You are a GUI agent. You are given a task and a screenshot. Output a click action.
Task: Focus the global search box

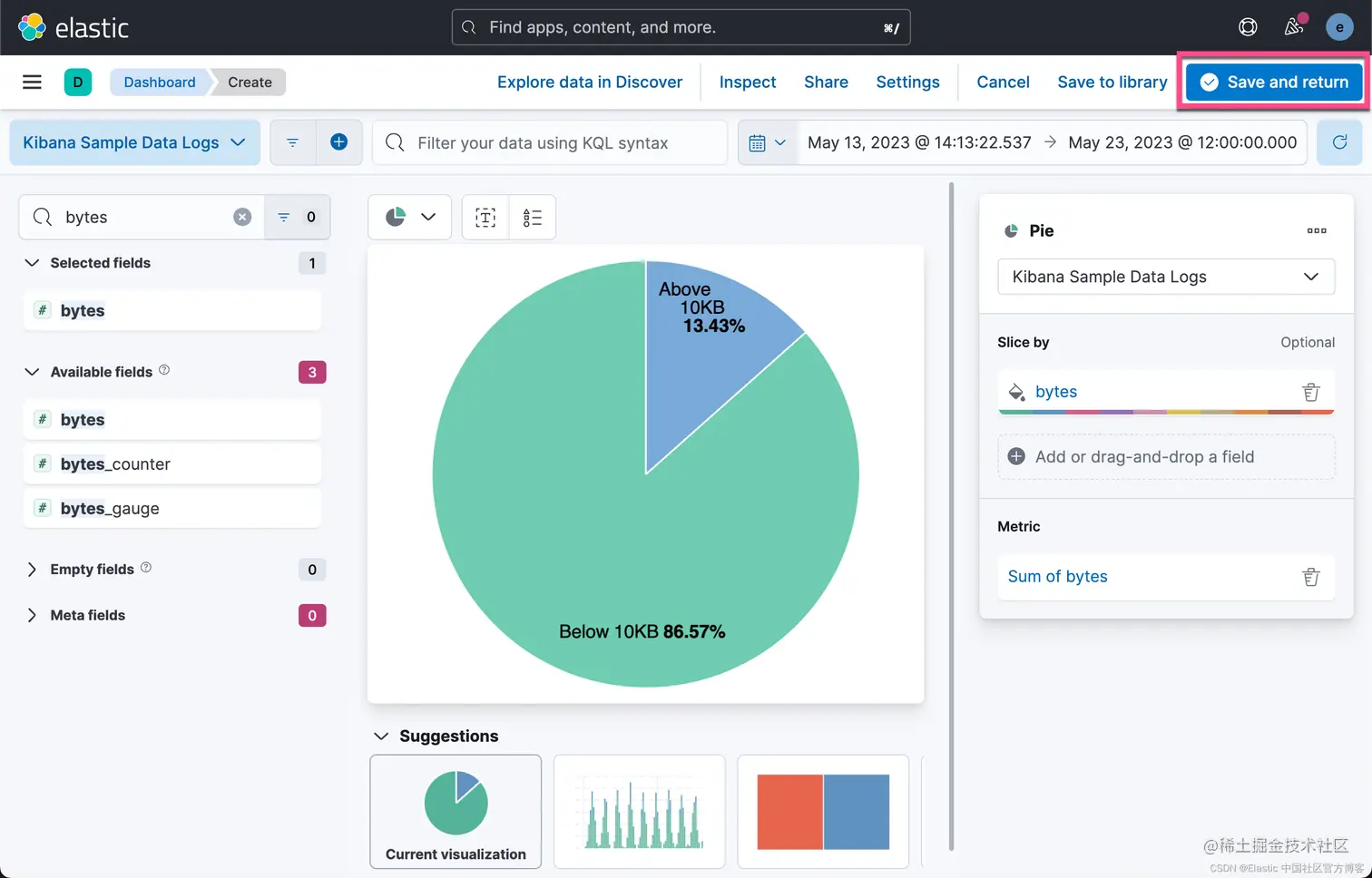point(681,27)
